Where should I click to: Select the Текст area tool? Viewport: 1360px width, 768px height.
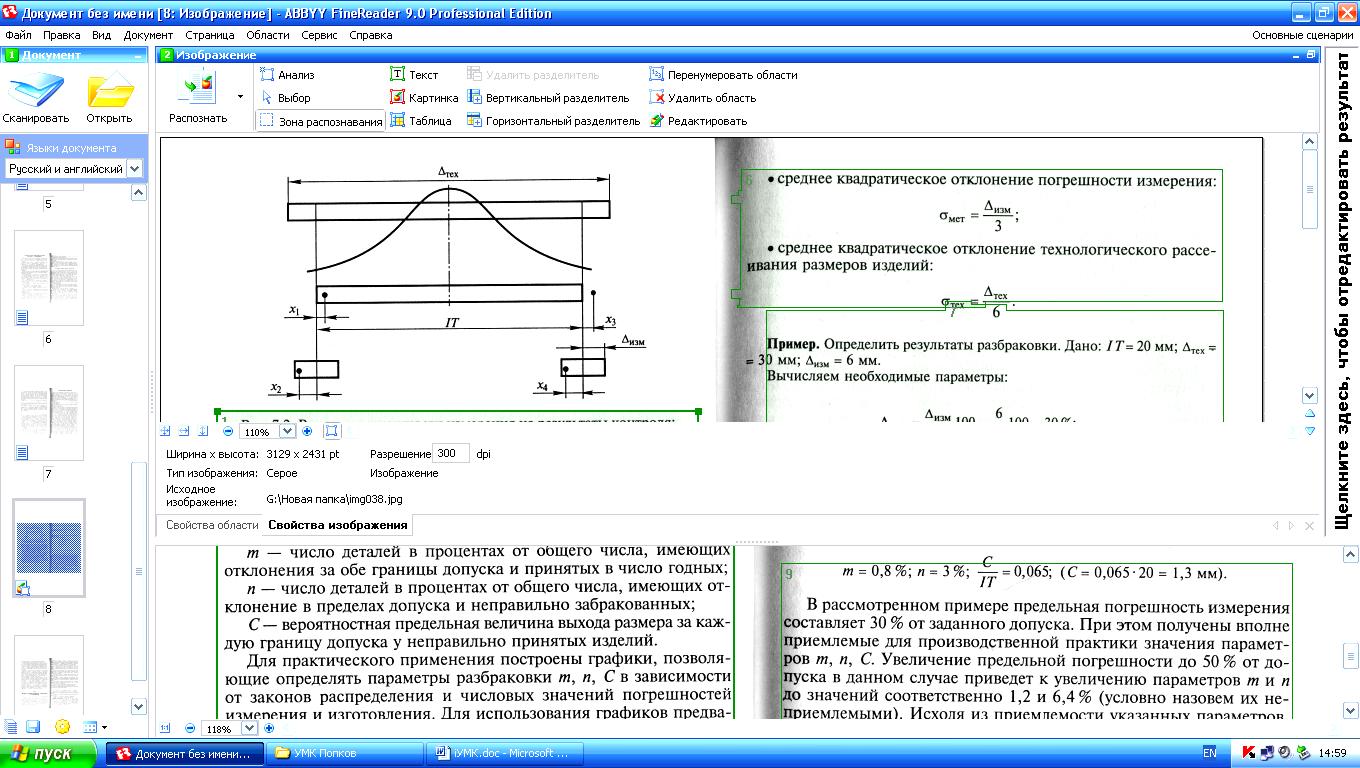(x=415, y=75)
